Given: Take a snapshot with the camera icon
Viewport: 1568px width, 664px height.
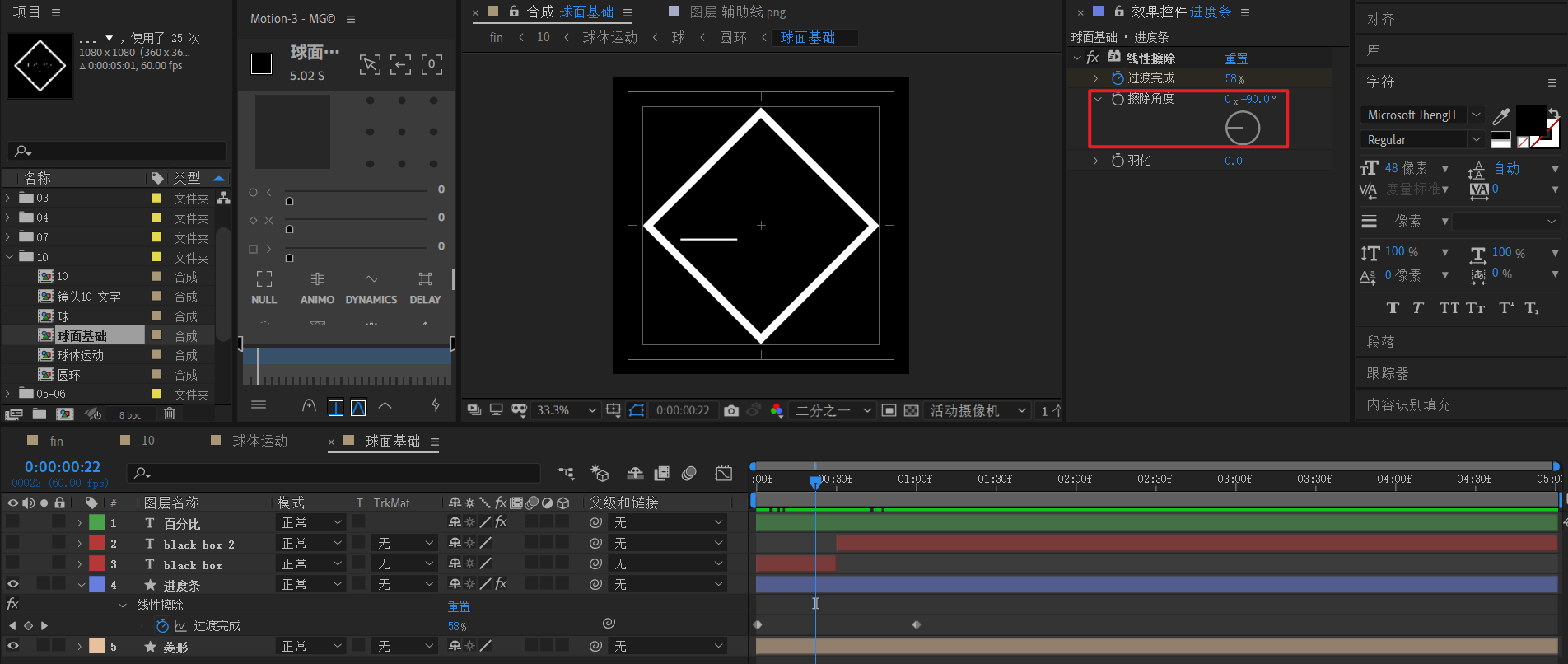Looking at the screenshot, I should coord(730,410).
